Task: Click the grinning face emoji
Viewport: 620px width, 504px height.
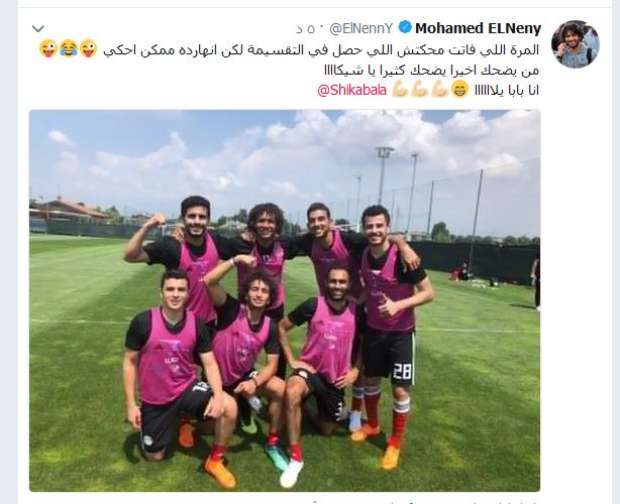Action: (460, 89)
